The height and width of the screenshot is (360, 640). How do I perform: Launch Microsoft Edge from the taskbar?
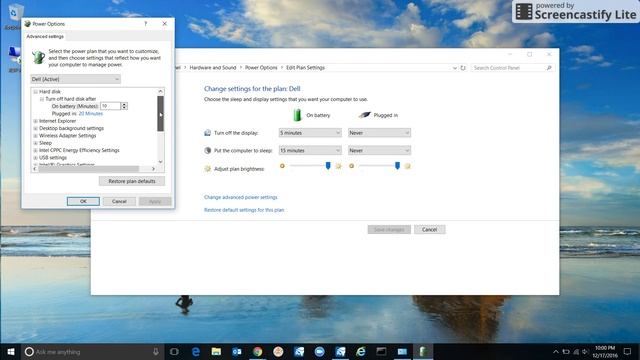coord(196,351)
